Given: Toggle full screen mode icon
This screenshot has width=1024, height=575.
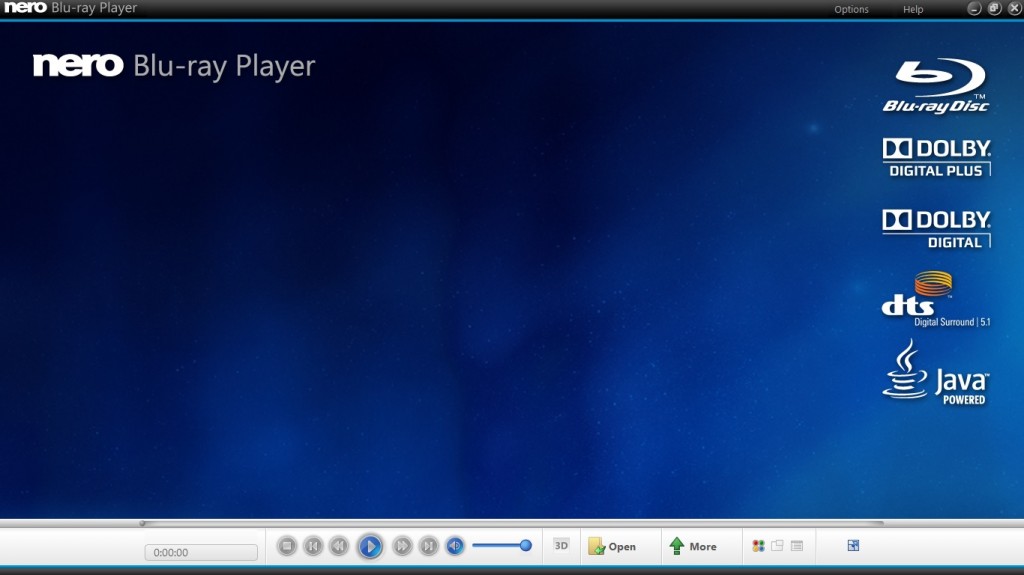Looking at the screenshot, I should [x=853, y=546].
